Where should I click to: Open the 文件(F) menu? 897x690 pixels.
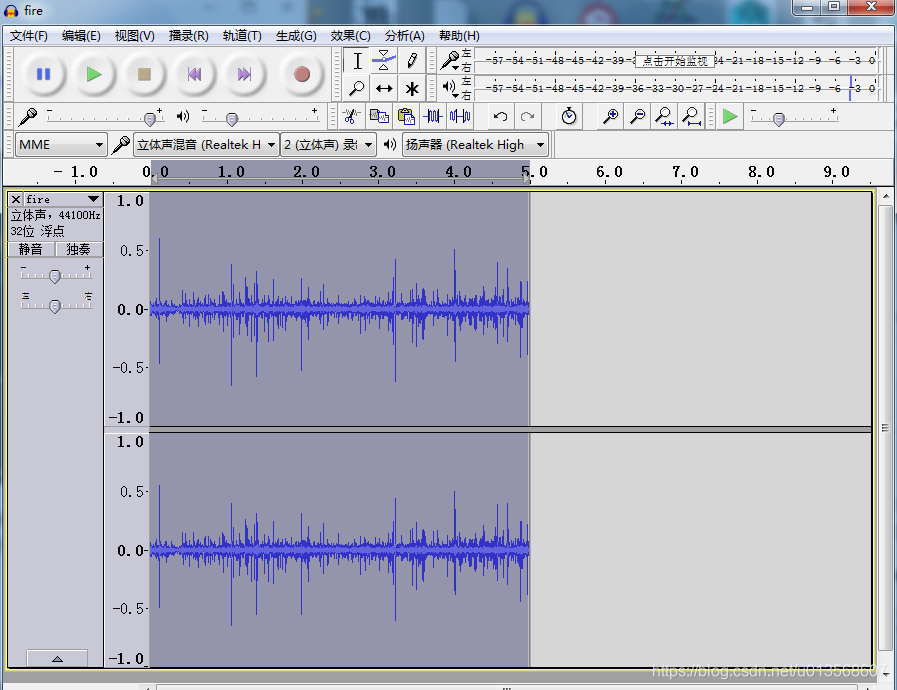[29, 36]
